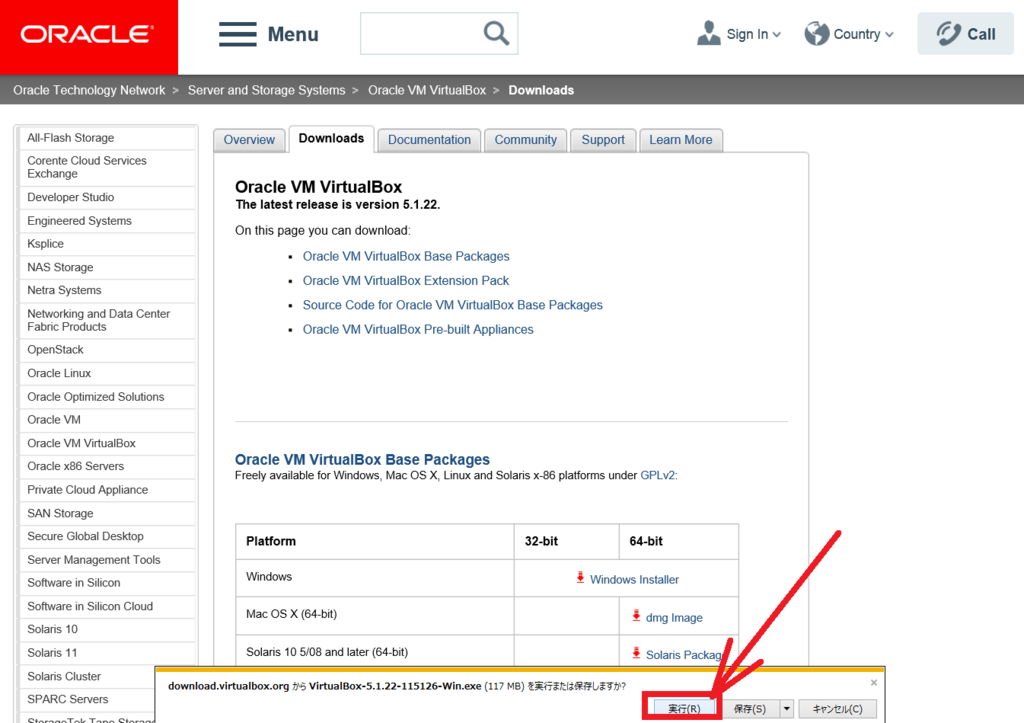
Task: Open the save options dropdown arrow
Action: tap(787, 709)
